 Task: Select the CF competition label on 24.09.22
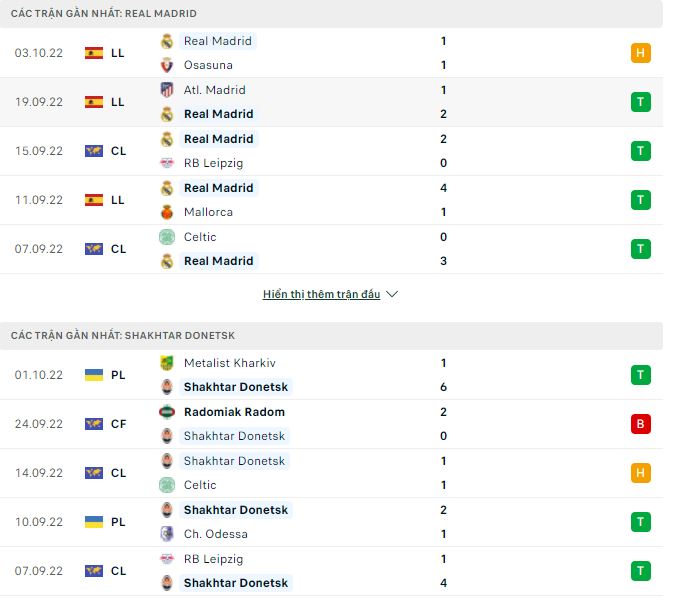(x=118, y=424)
